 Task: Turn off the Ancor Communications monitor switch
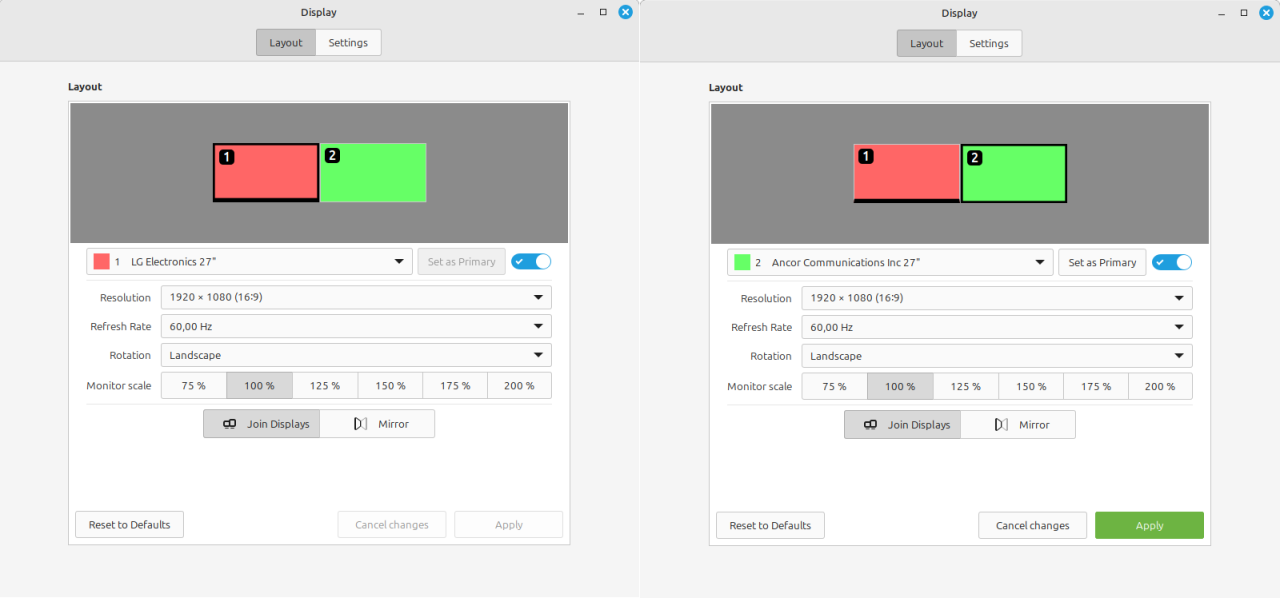point(1171,262)
